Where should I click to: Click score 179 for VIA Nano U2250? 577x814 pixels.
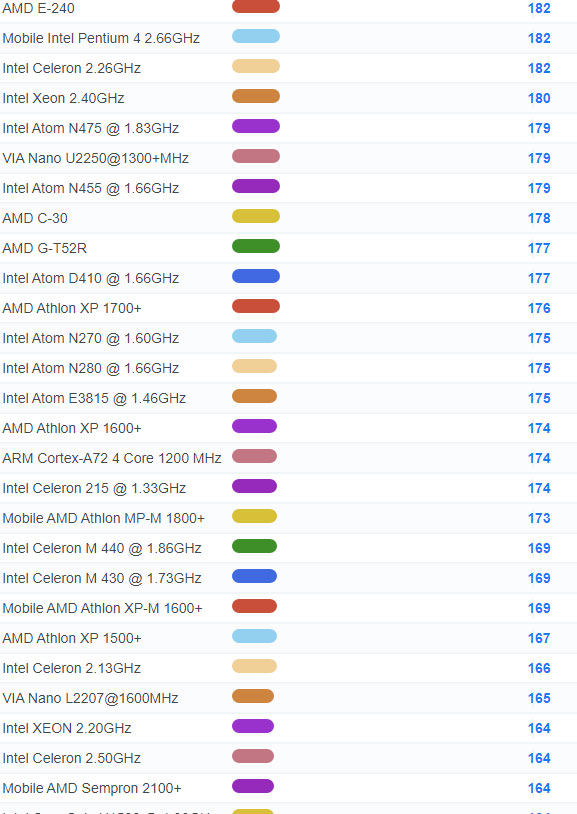click(x=539, y=158)
